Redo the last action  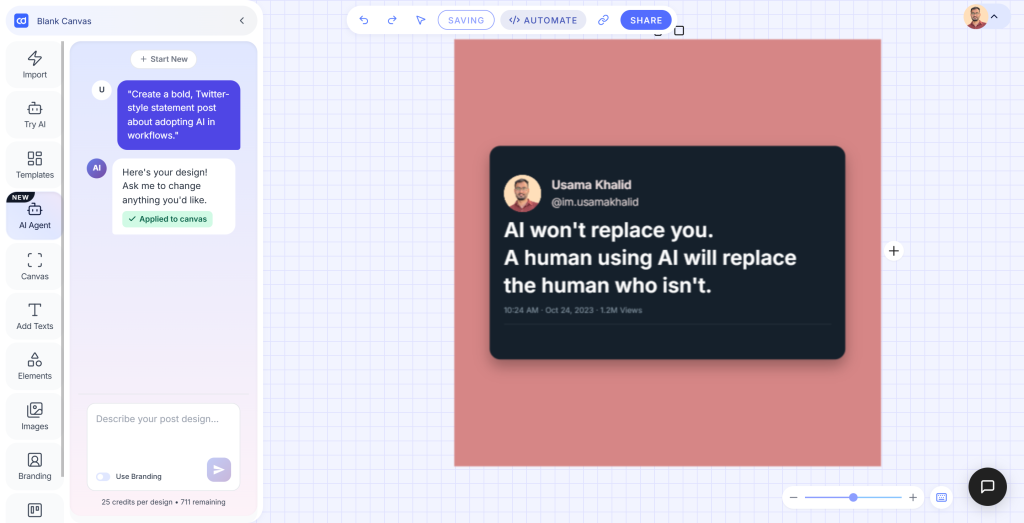pos(392,20)
